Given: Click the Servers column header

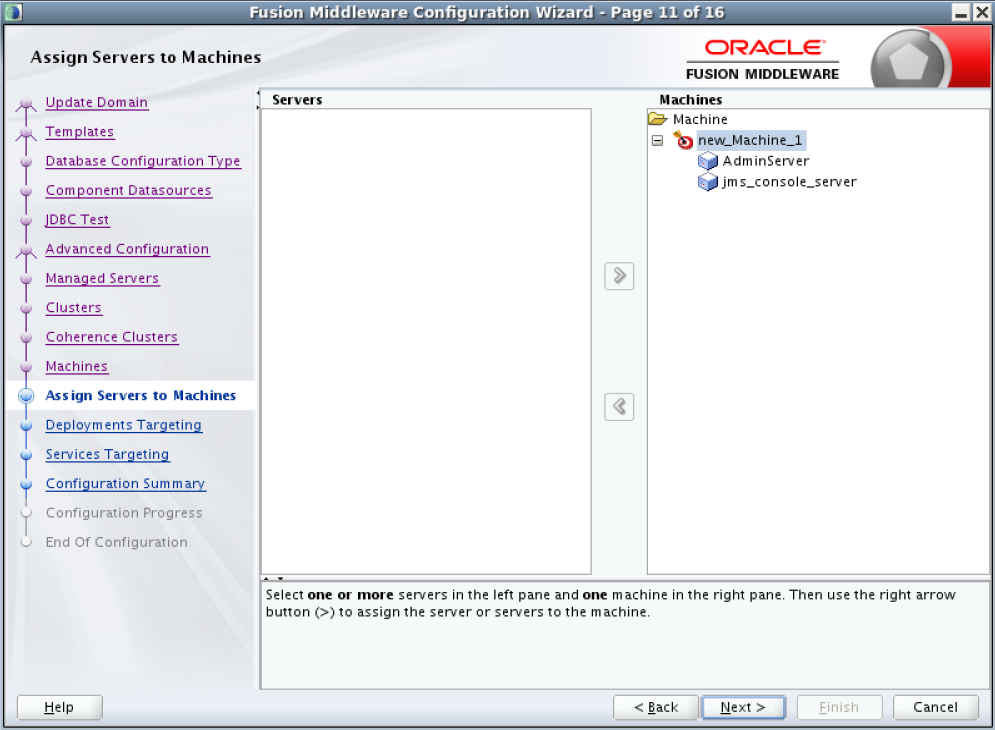Looking at the screenshot, I should click(297, 100).
